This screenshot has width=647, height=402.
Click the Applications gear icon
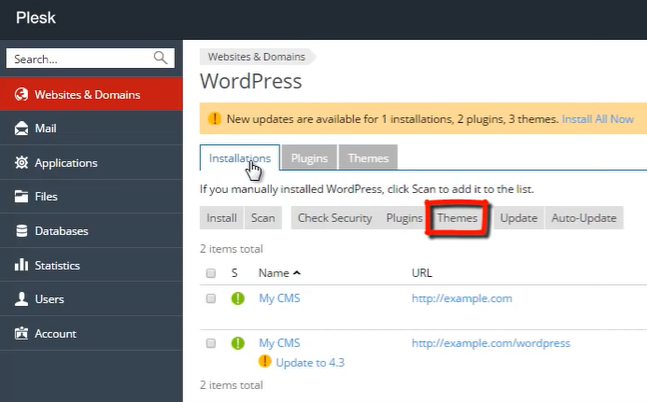21,163
